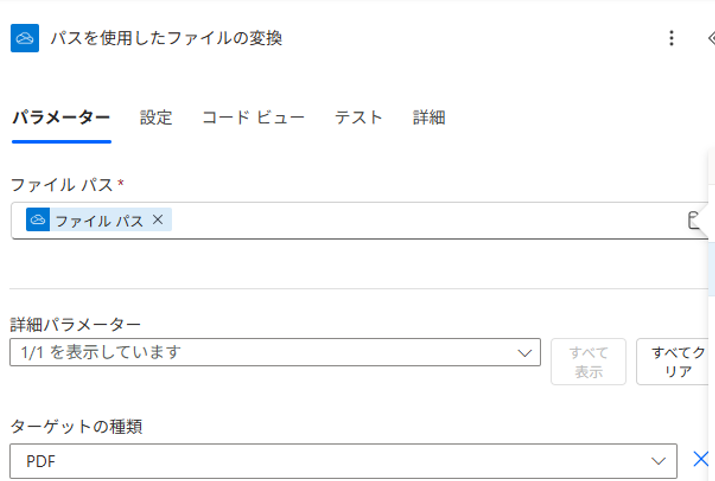The height and width of the screenshot is (481, 715).
Task: Open the テスト tab
Action: pos(358,117)
